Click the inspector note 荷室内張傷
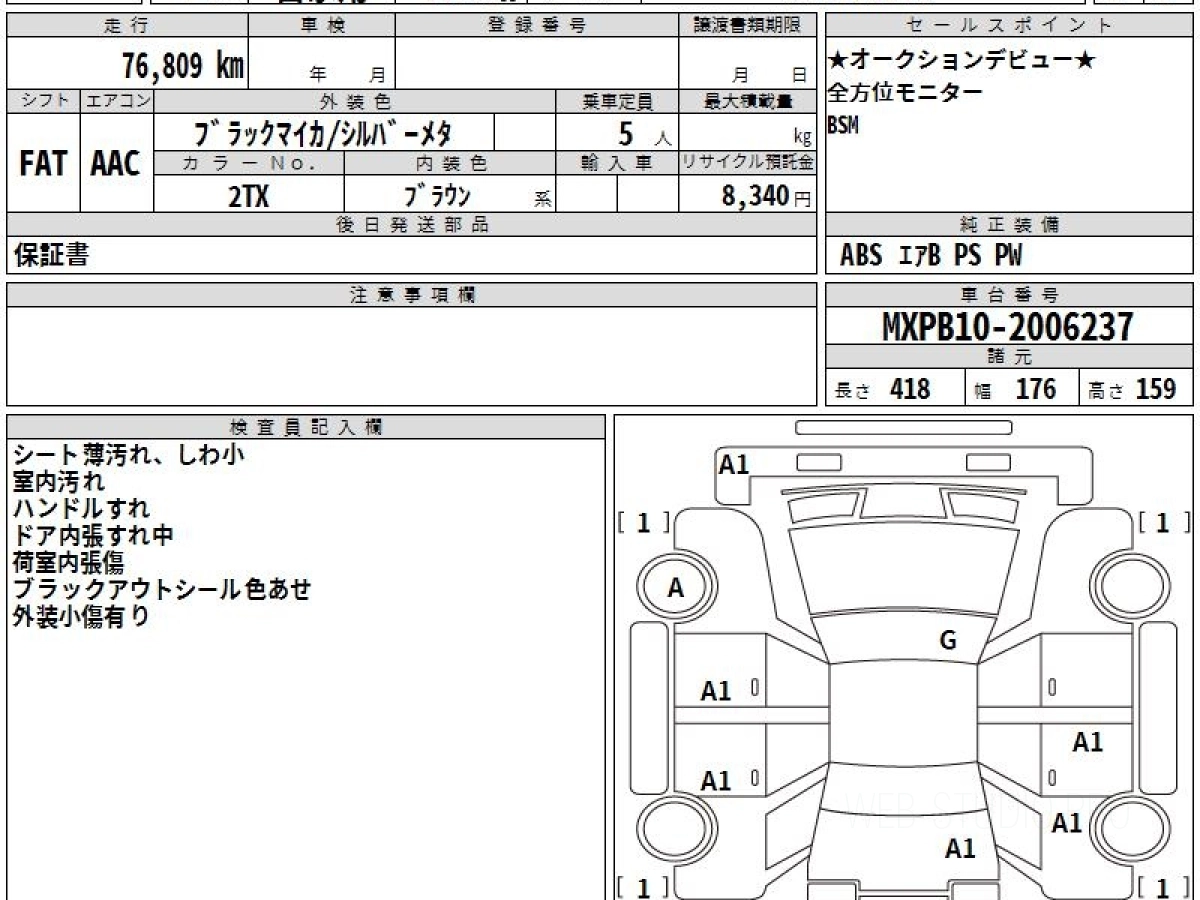Image resolution: width=1200 pixels, height=900 pixels. coord(68,562)
